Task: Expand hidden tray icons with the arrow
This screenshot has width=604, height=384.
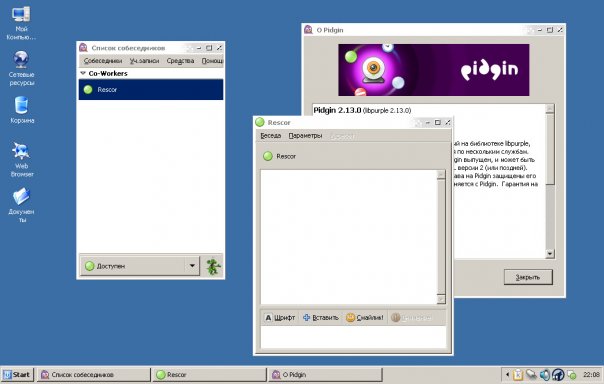Action: (507, 375)
